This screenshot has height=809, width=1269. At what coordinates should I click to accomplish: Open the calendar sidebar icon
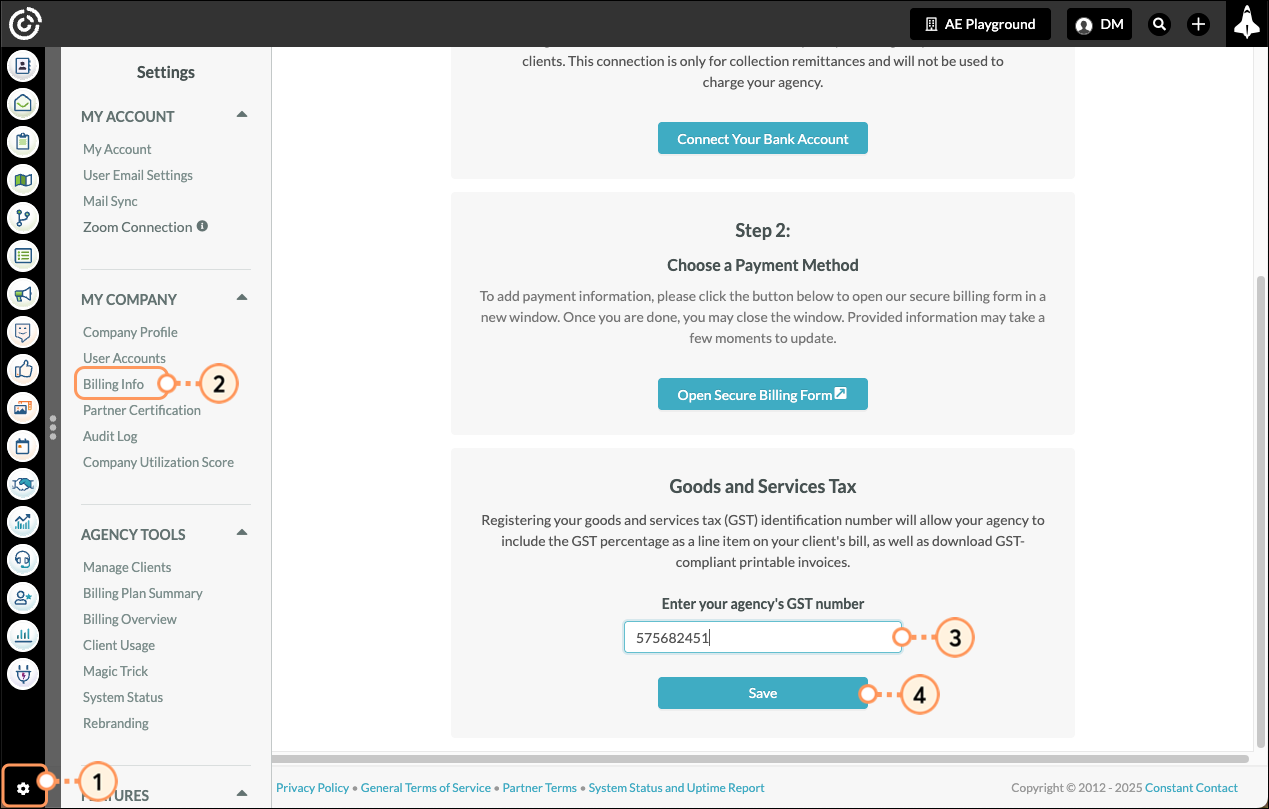click(x=23, y=446)
